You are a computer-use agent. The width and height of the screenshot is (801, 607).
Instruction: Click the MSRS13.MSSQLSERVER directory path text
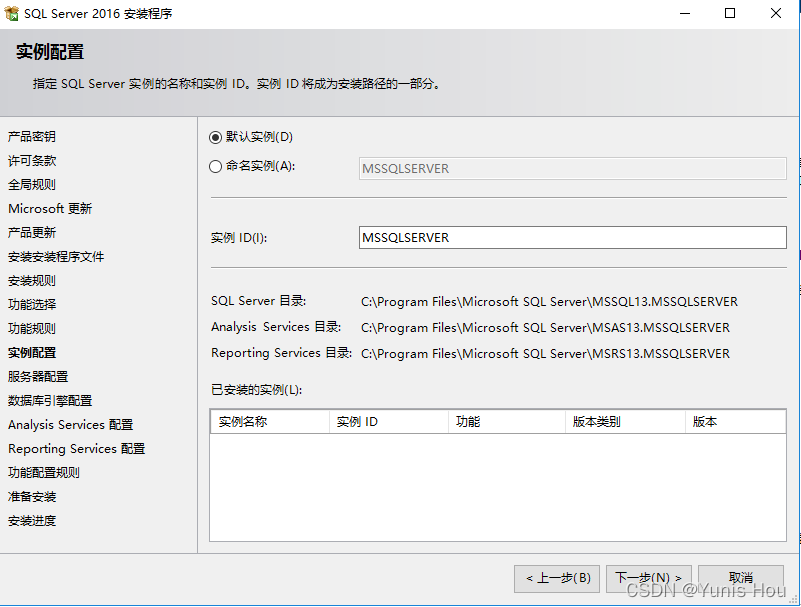tap(545, 354)
